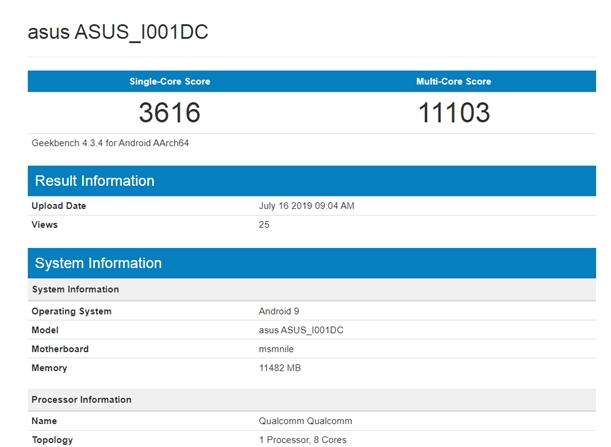Click the blue System Information section header

pyautogui.click(x=98, y=263)
